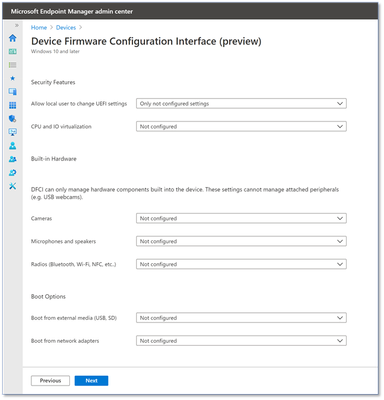
Task: Open the Dashboard sidebar icon
Action: coord(13,51)
